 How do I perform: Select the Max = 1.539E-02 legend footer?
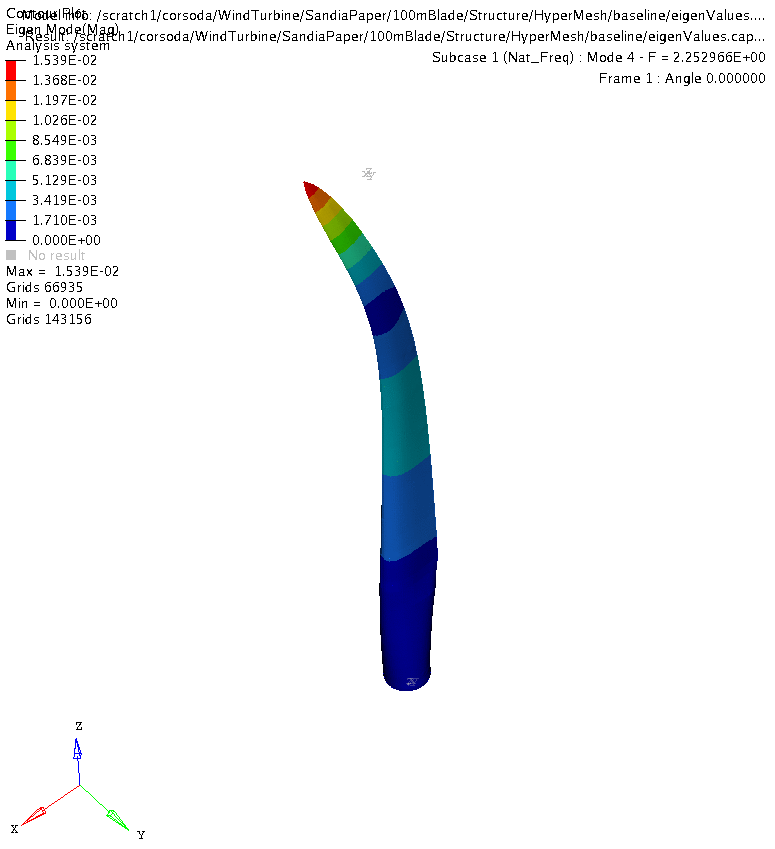62,271
